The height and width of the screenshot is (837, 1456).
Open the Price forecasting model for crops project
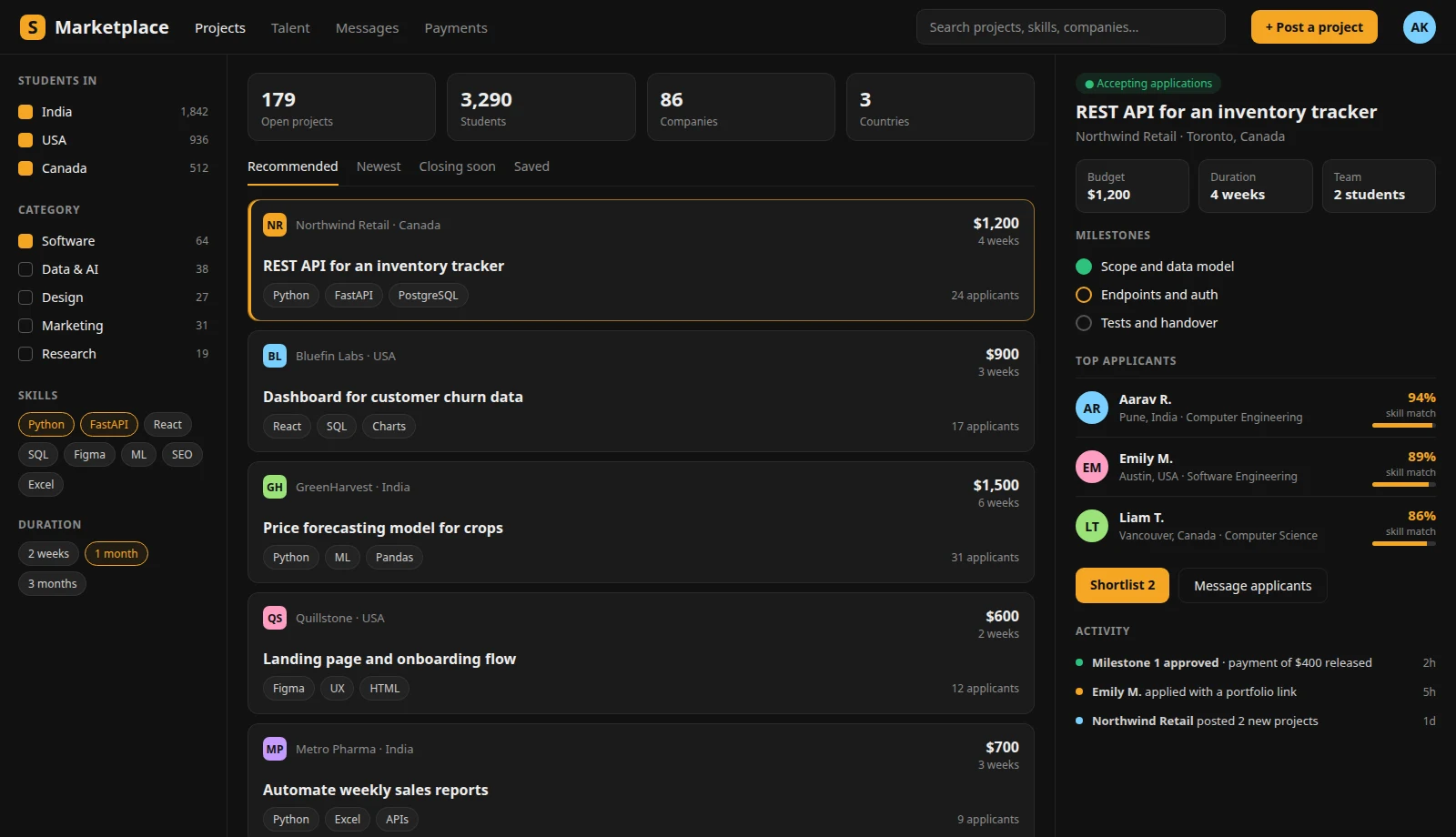[x=641, y=522]
